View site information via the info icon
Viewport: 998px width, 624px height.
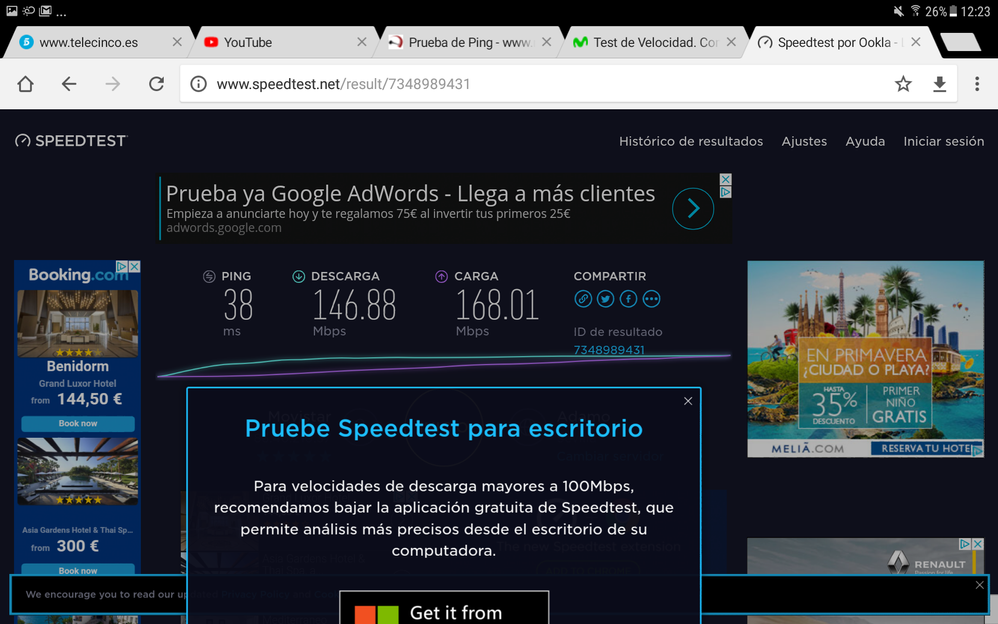tap(198, 84)
